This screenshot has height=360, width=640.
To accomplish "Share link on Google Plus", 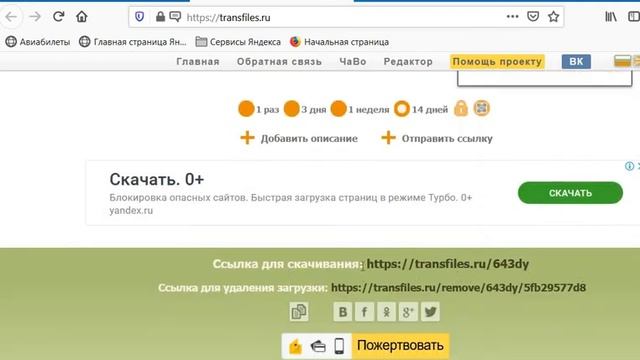I will click(x=408, y=312).
